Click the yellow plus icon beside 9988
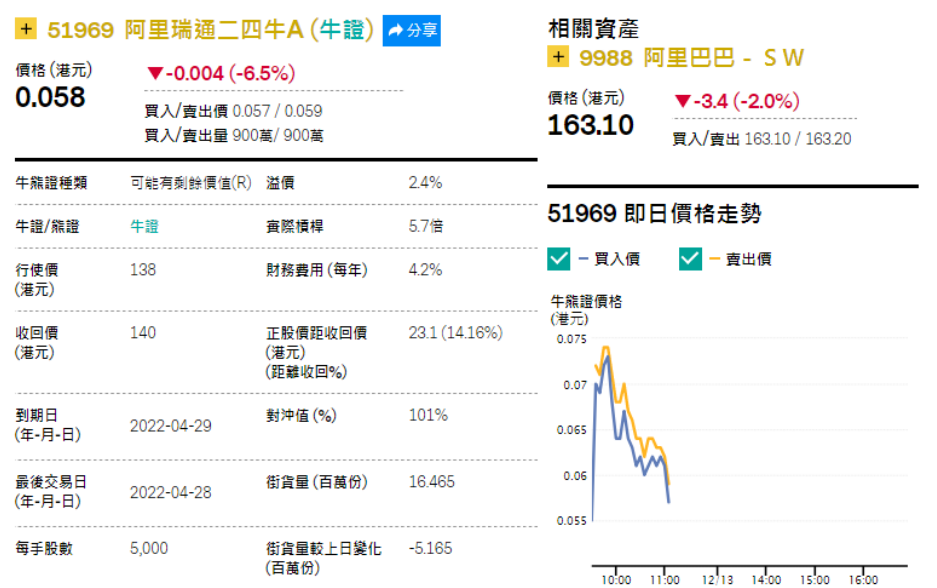937x588 pixels. 558,57
